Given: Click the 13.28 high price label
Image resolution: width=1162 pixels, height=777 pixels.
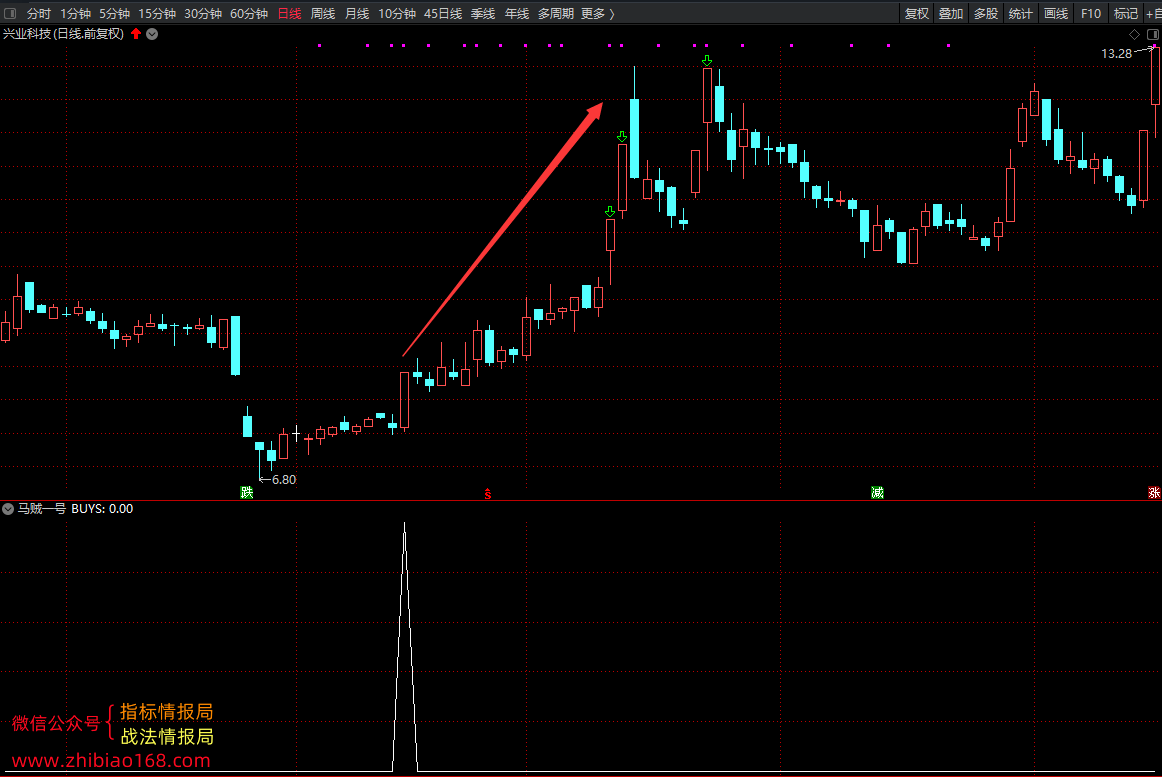Looking at the screenshot, I should pos(1116,53).
